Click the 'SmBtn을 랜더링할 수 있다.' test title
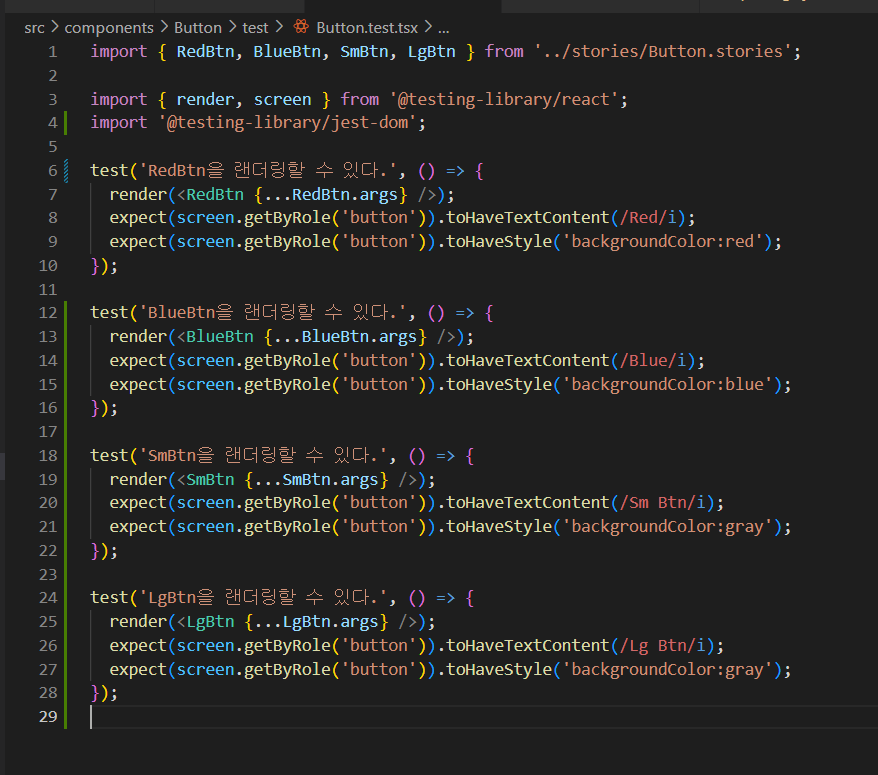Screen dimensions: 878x775 [263, 455]
